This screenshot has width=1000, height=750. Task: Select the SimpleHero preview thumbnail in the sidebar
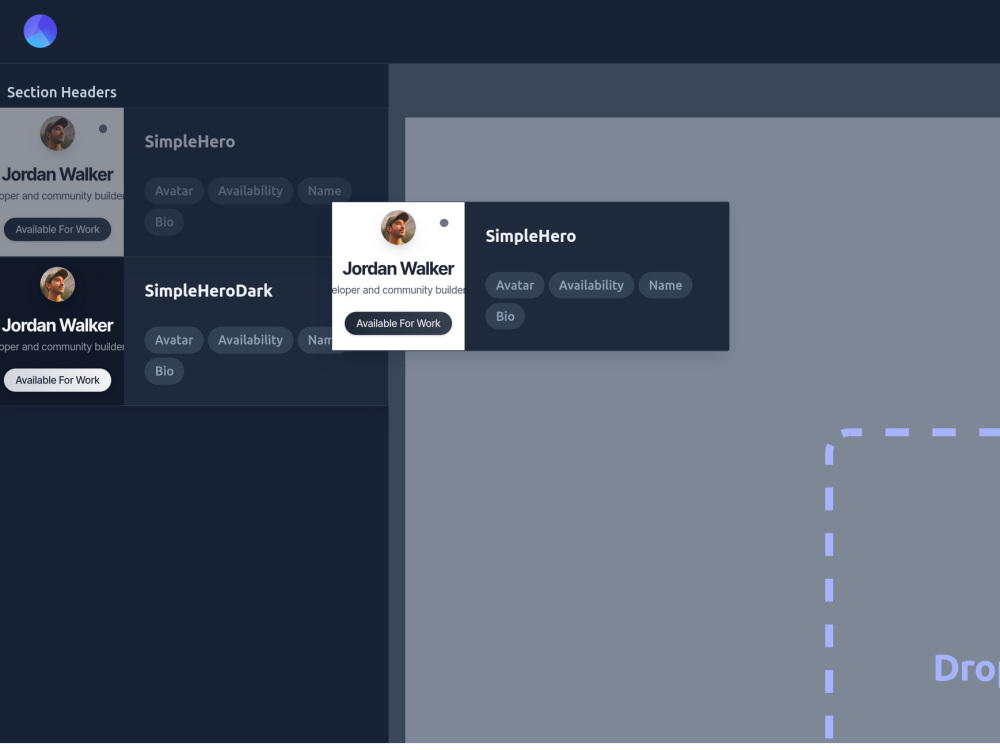click(62, 182)
